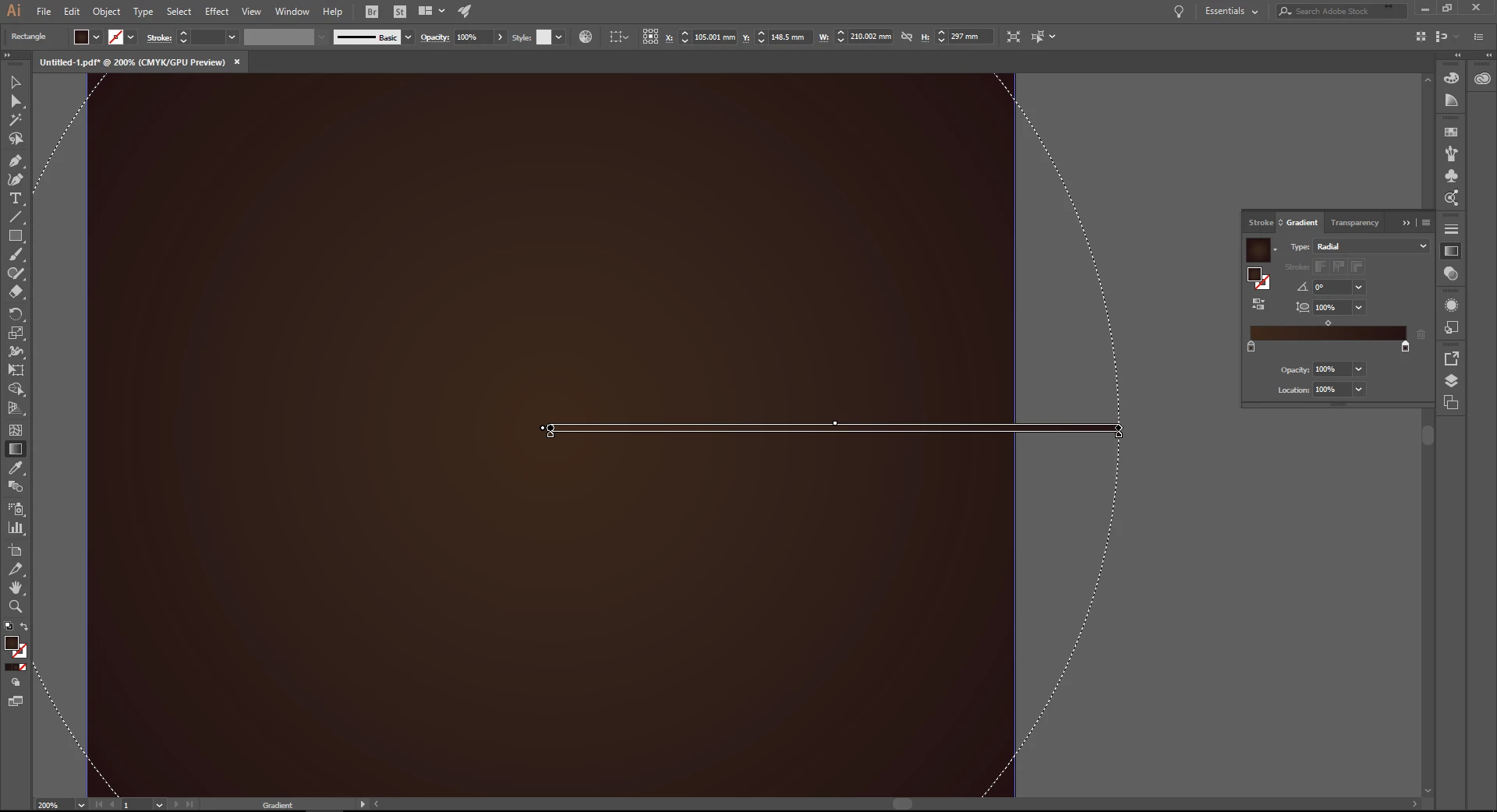Change the screen mode

coord(16,701)
